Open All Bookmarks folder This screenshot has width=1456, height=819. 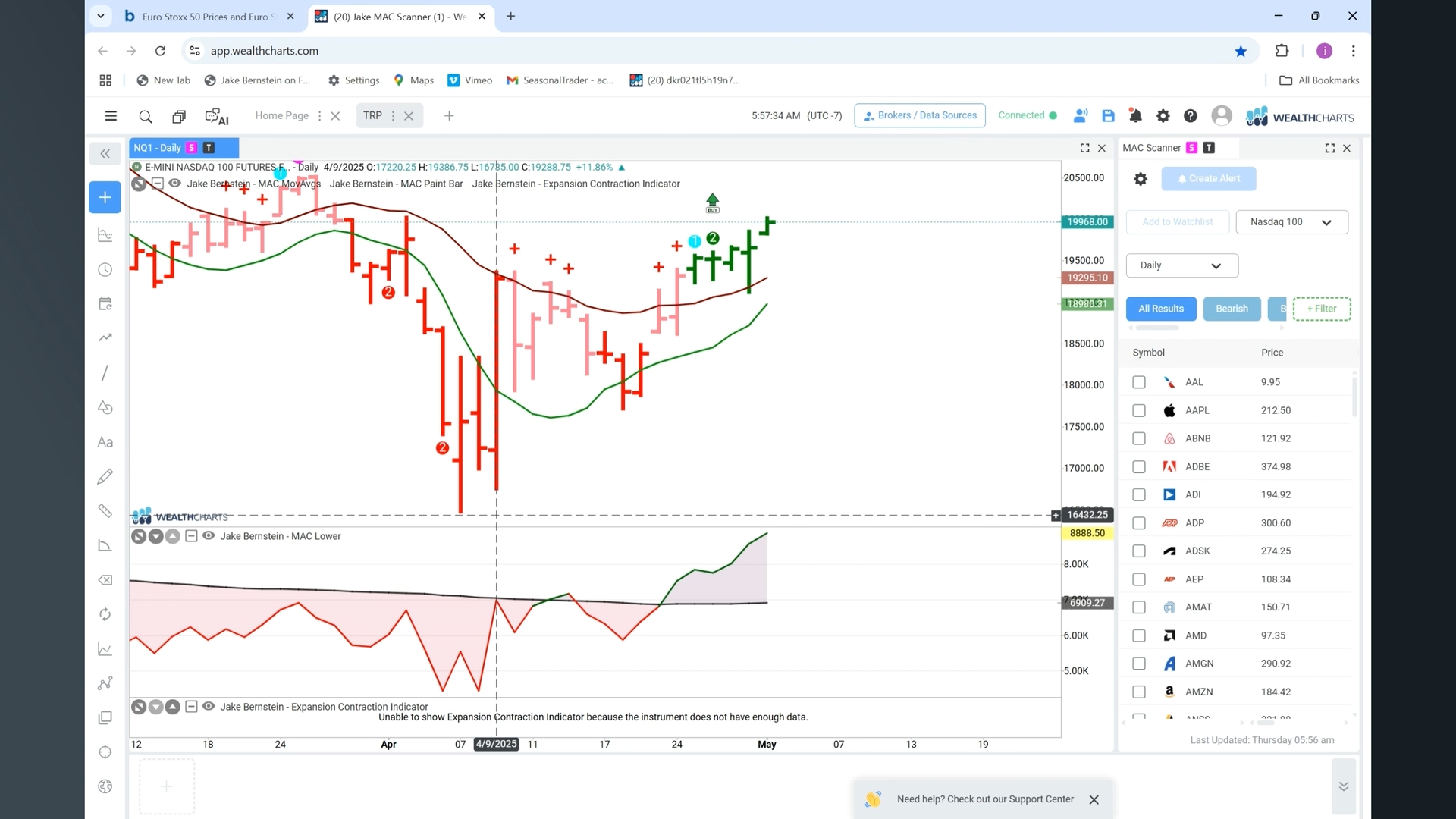[x=1319, y=80]
